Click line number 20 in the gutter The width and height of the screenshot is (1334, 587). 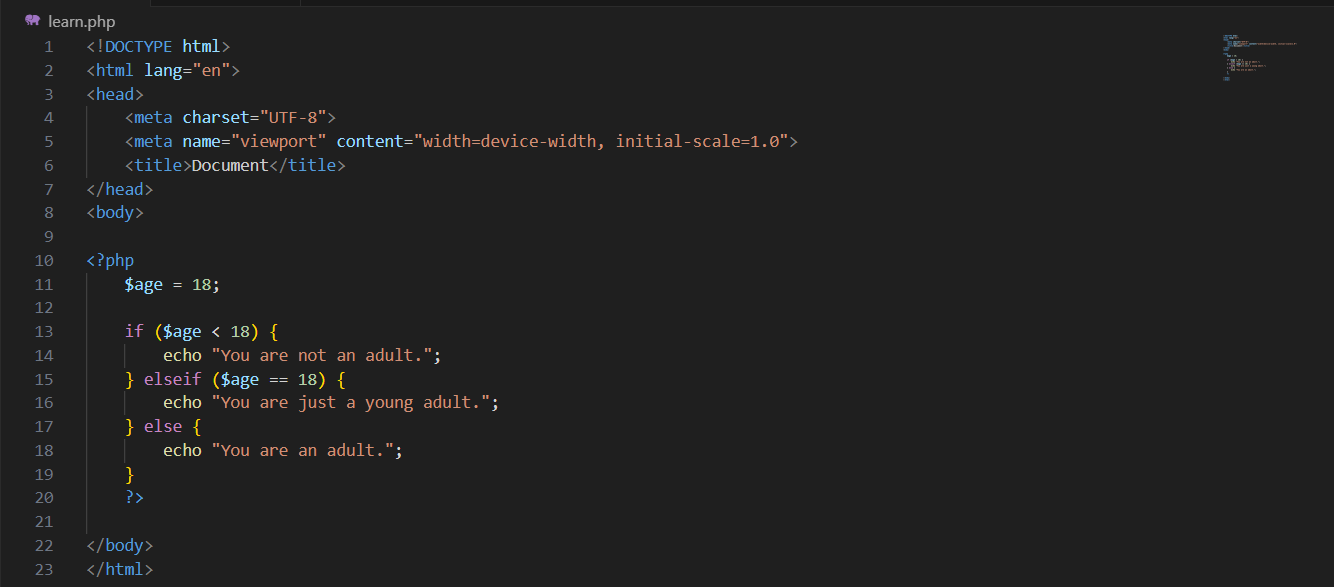[x=43, y=498]
